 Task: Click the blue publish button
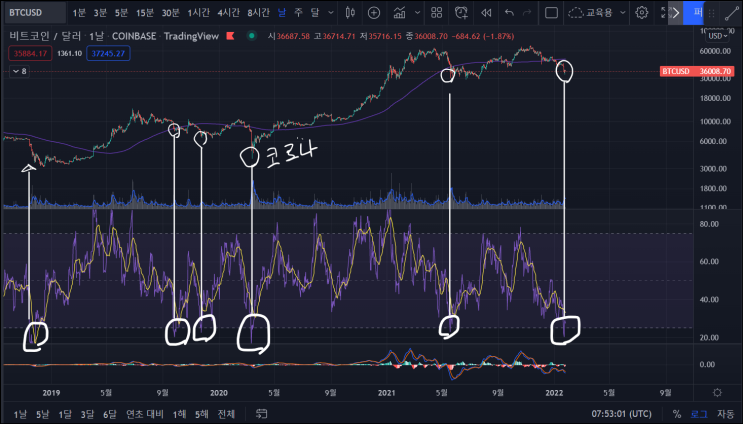click(x=694, y=13)
